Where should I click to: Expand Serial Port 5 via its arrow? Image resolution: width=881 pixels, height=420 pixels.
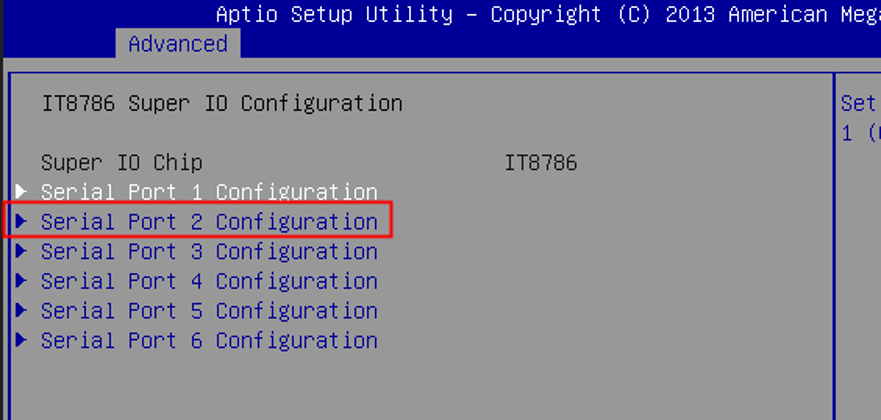pyautogui.click(x=21, y=310)
